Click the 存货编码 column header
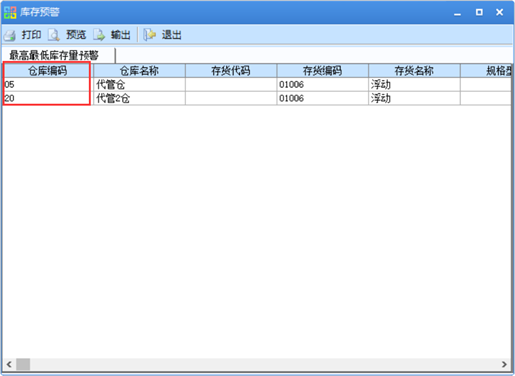This screenshot has height=376, width=515. point(322,71)
